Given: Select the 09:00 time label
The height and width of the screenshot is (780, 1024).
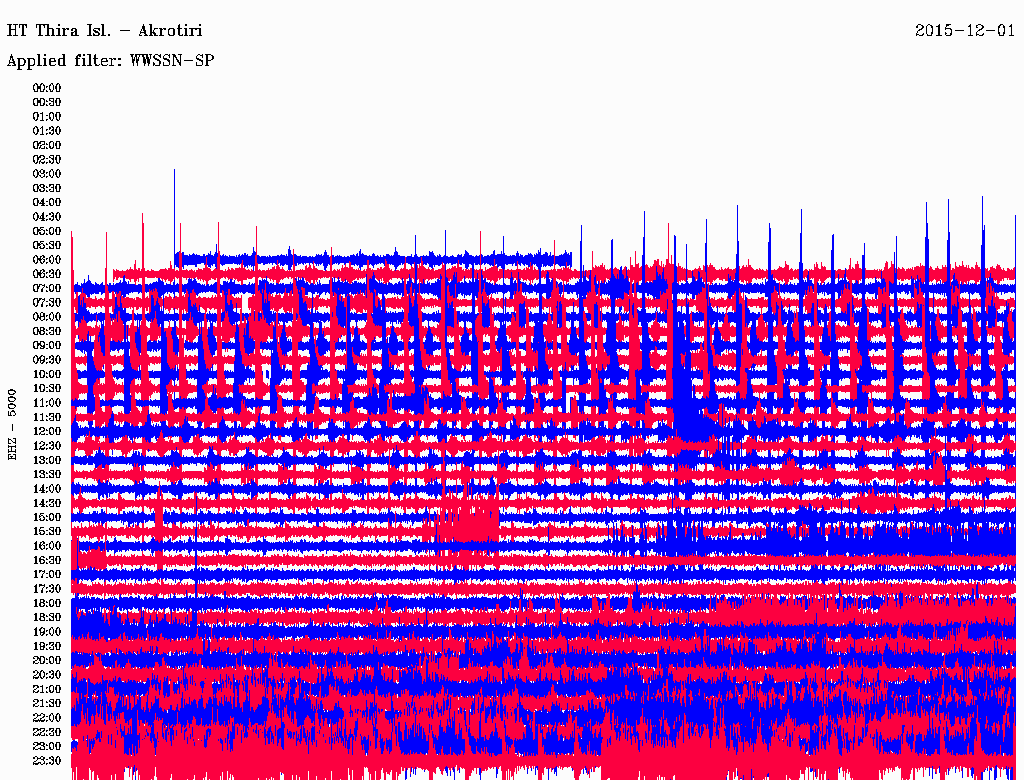Looking at the screenshot, I should [47, 346].
